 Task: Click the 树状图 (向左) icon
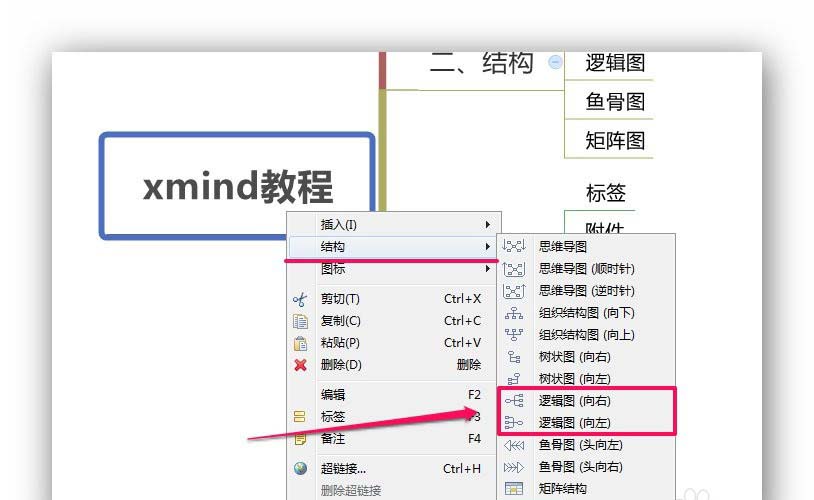tap(514, 379)
